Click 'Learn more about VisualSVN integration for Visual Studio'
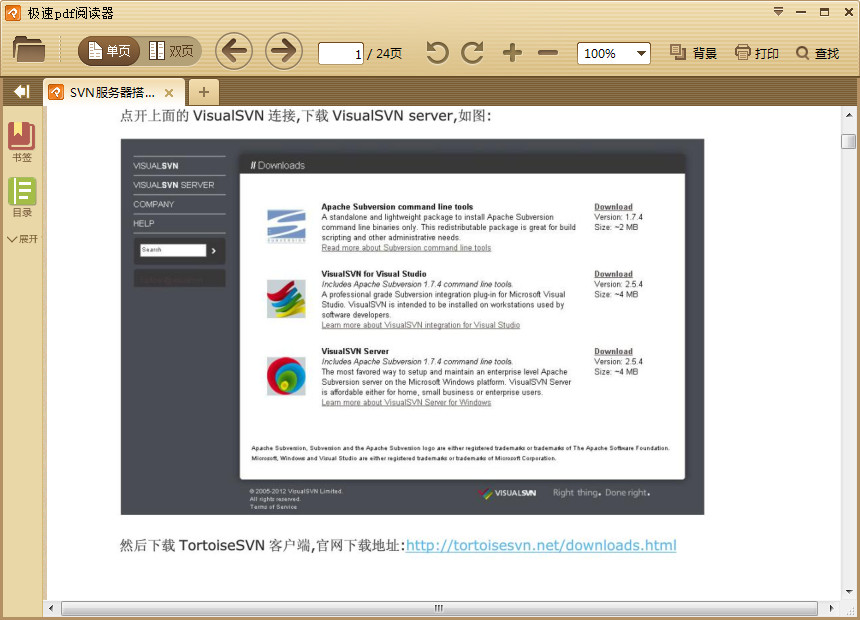This screenshot has width=860, height=620. pos(421,325)
